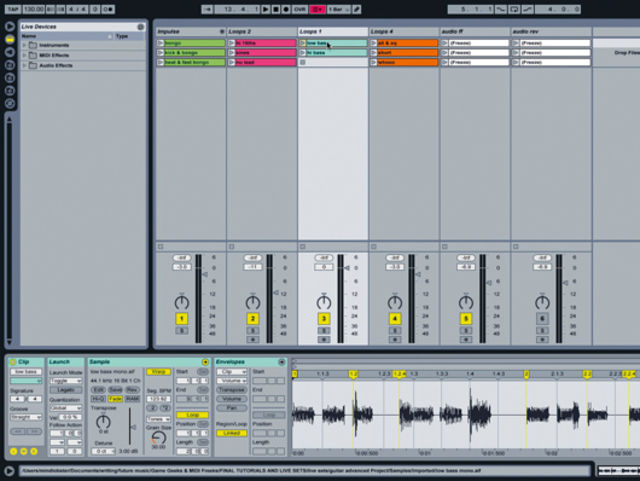The width and height of the screenshot is (640, 481).
Task: Click the Loops 2 volume fader handle
Action: pyautogui.click(x=276, y=292)
